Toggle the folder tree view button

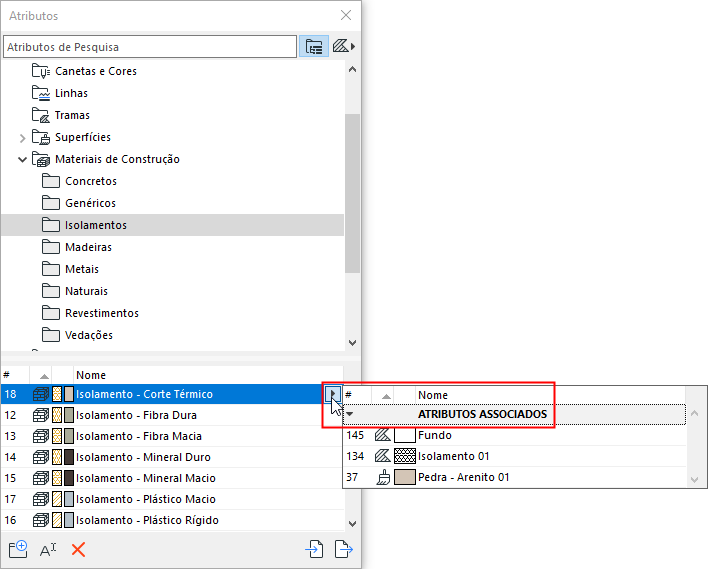[x=314, y=47]
